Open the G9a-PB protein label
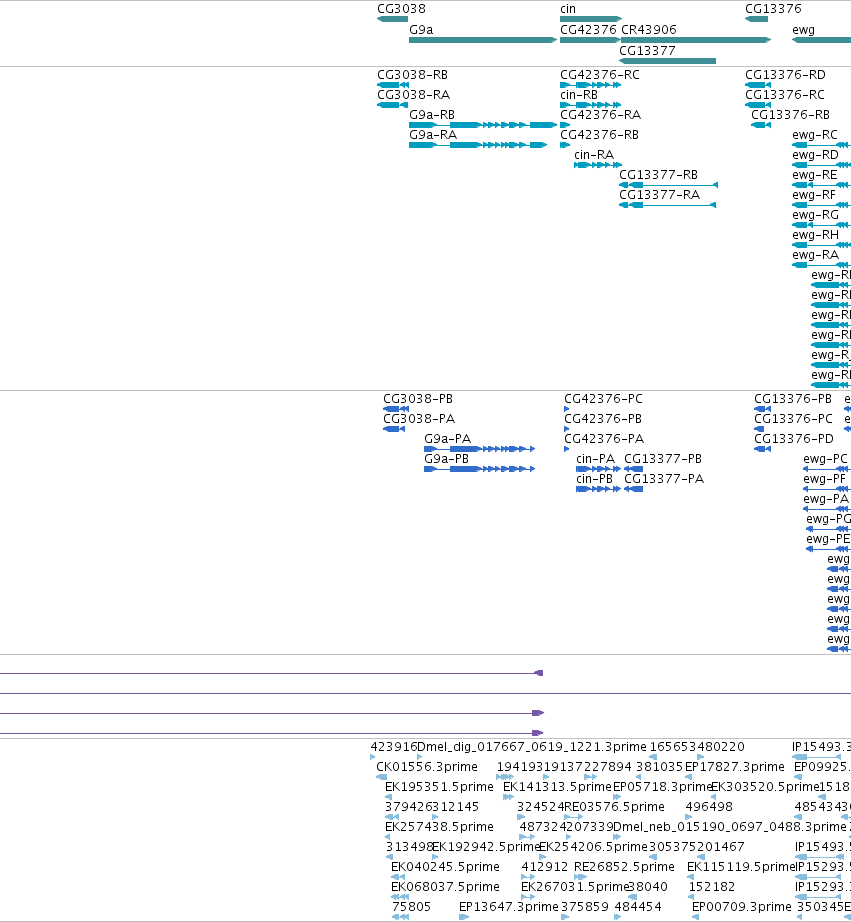The image size is (851, 922). pos(446,459)
